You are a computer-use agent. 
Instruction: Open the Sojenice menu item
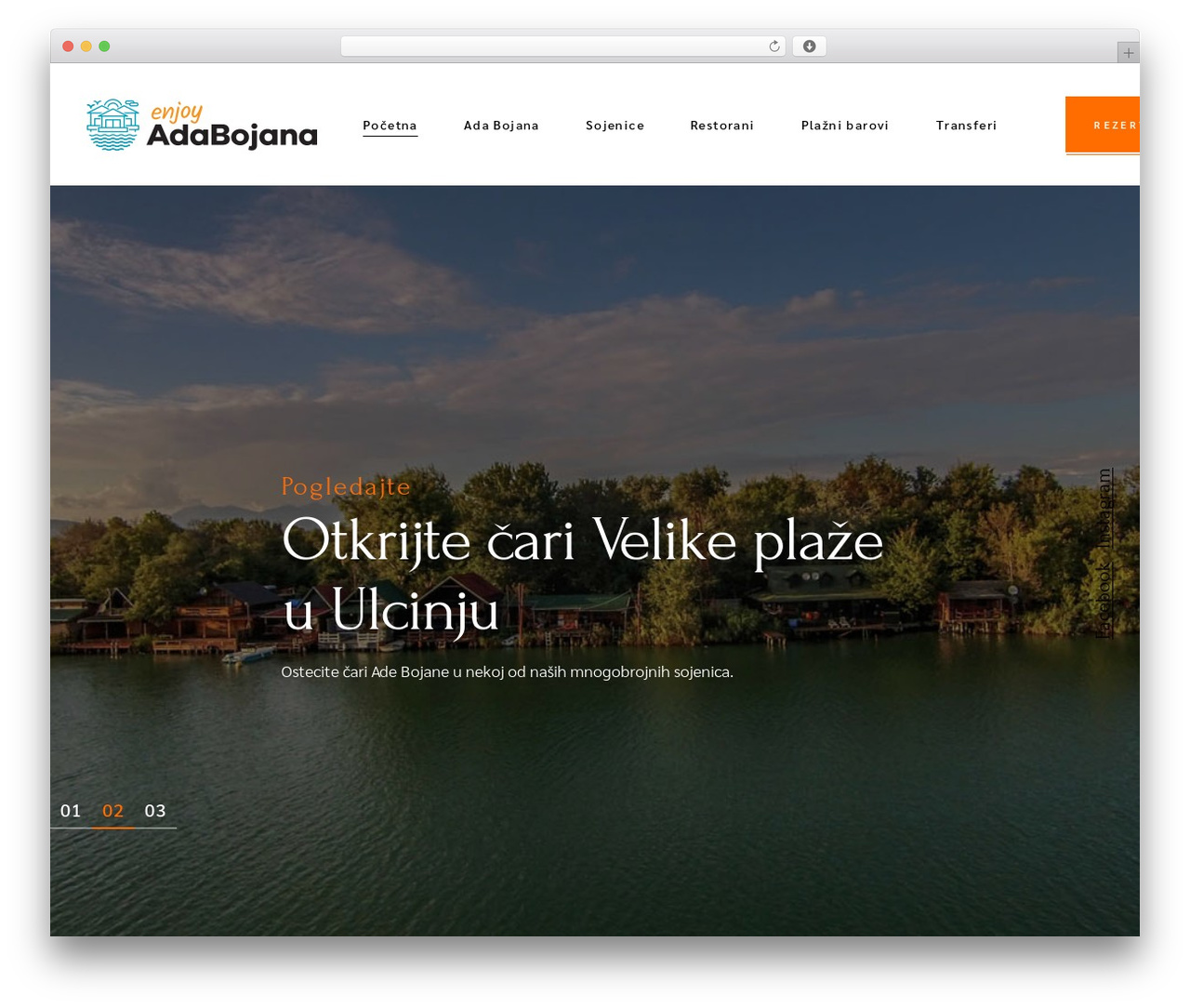615,126
